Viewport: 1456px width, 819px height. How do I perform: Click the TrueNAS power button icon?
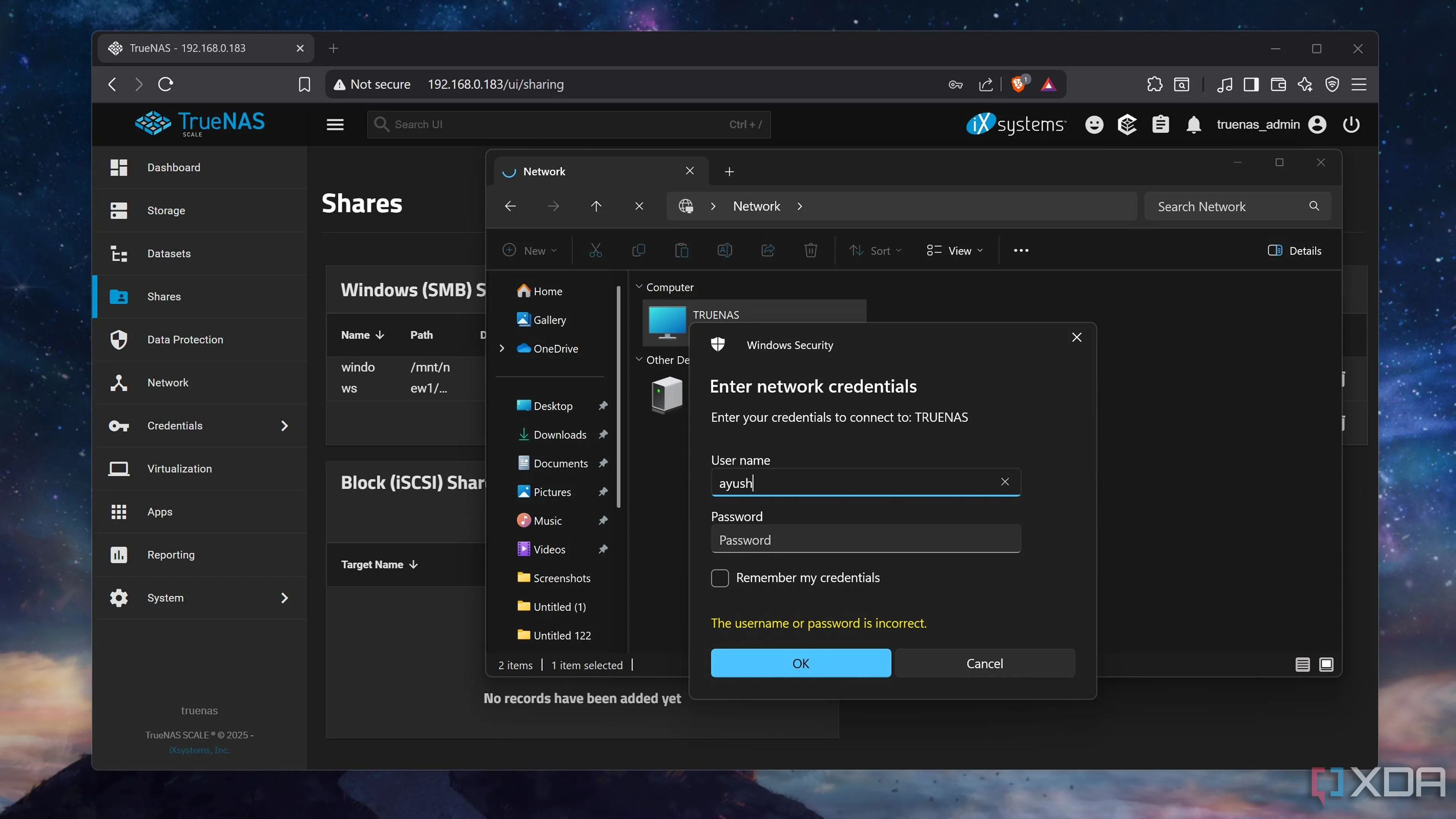tap(1351, 124)
